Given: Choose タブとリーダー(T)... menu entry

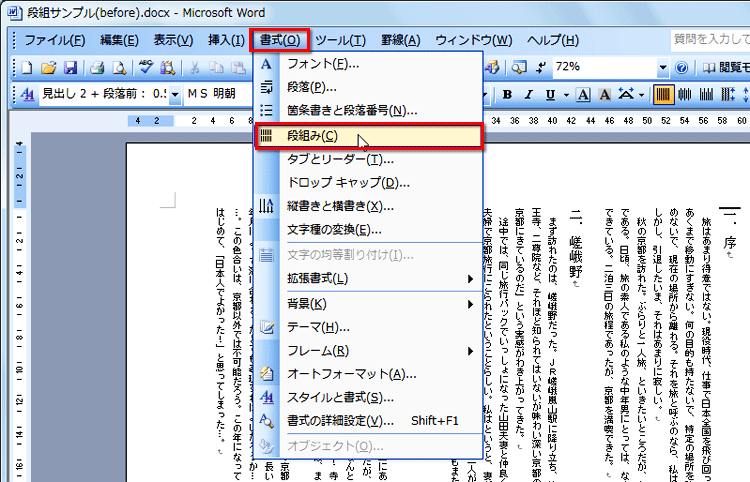Looking at the screenshot, I should (x=369, y=159).
